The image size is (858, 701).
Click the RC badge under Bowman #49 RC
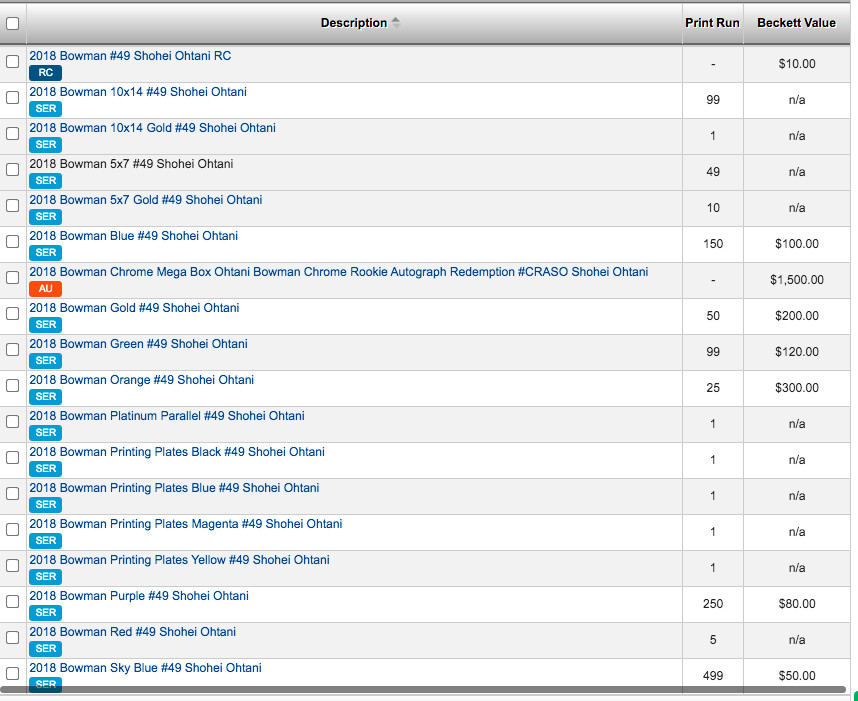45,73
